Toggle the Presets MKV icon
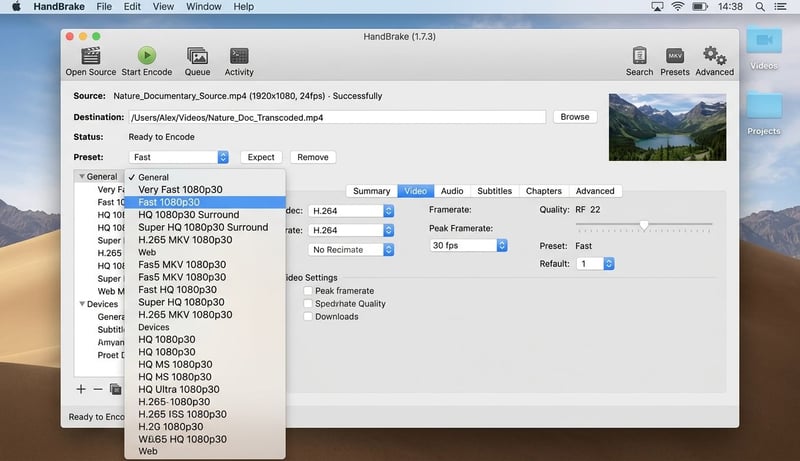 tap(674, 55)
